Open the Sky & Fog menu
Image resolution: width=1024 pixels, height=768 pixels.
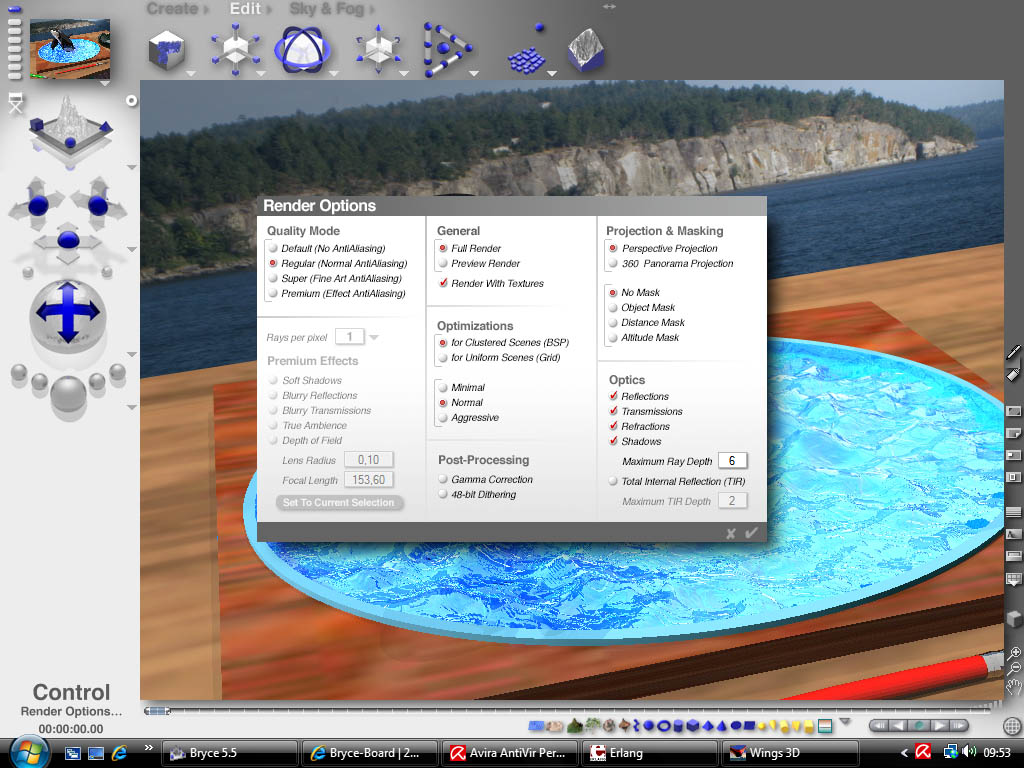click(327, 8)
